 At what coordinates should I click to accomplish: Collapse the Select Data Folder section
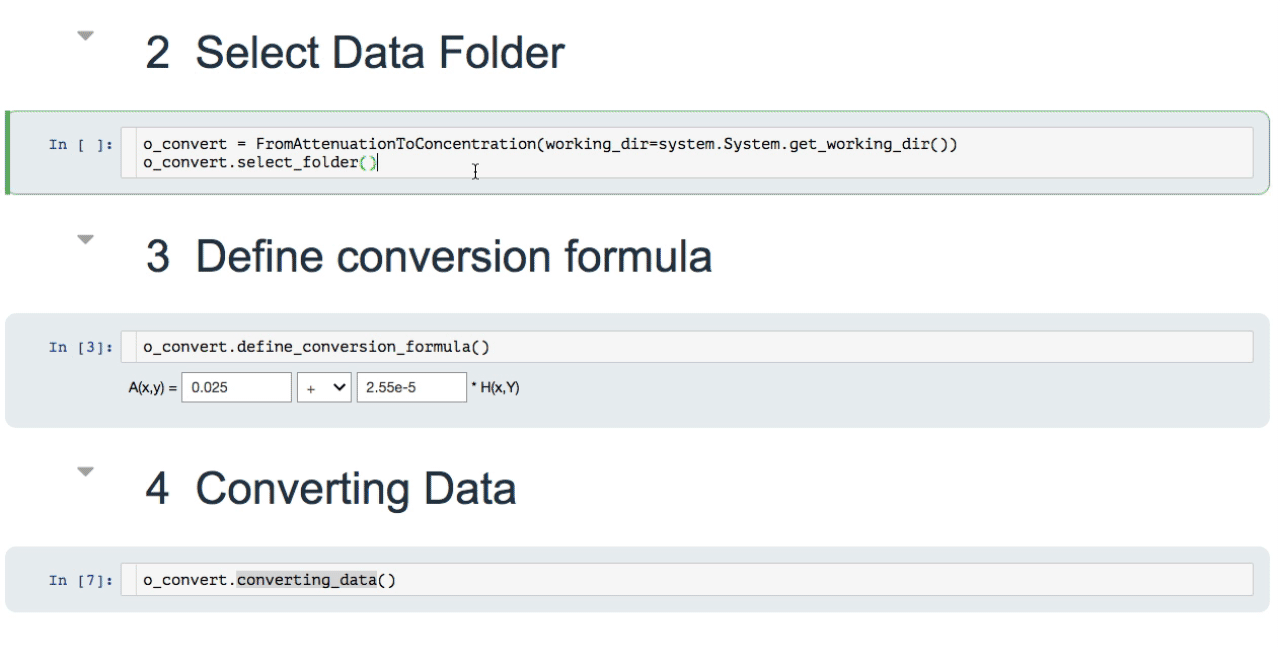86,36
